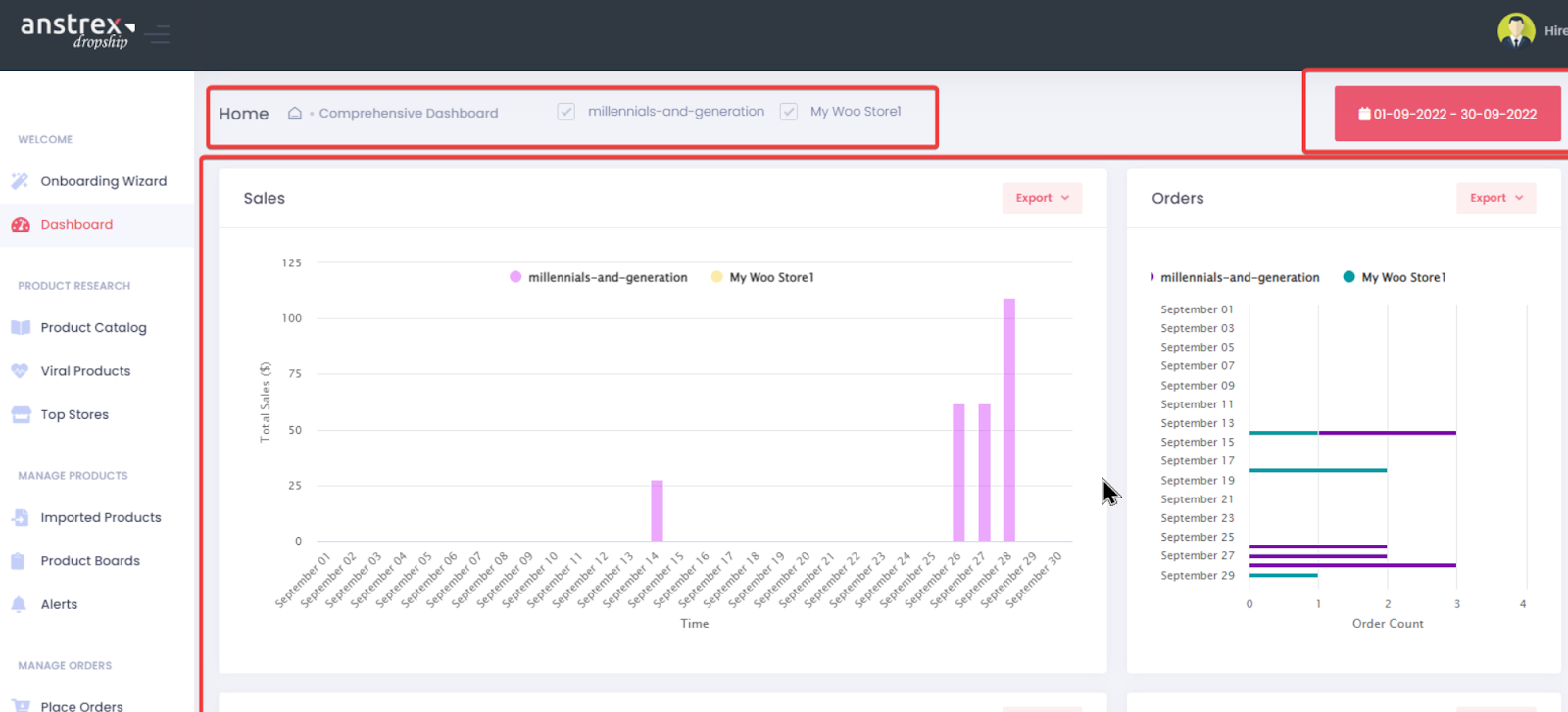Screen dimensions: 1568x712
Task: Open Alerts in the sidebar
Action: [59, 604]
